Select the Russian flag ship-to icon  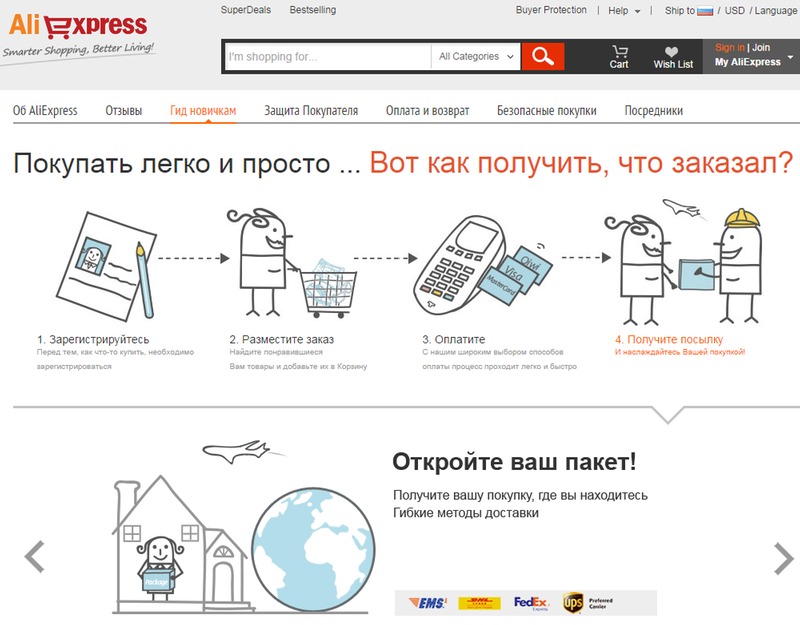tap(705, 11)
